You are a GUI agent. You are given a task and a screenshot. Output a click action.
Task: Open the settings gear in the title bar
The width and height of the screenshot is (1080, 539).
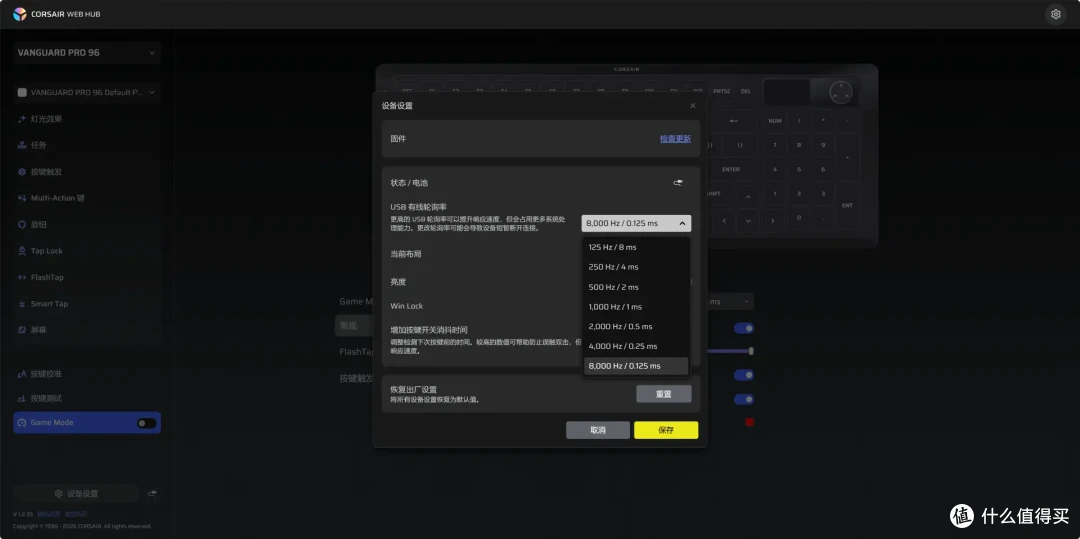point(1055,14)
